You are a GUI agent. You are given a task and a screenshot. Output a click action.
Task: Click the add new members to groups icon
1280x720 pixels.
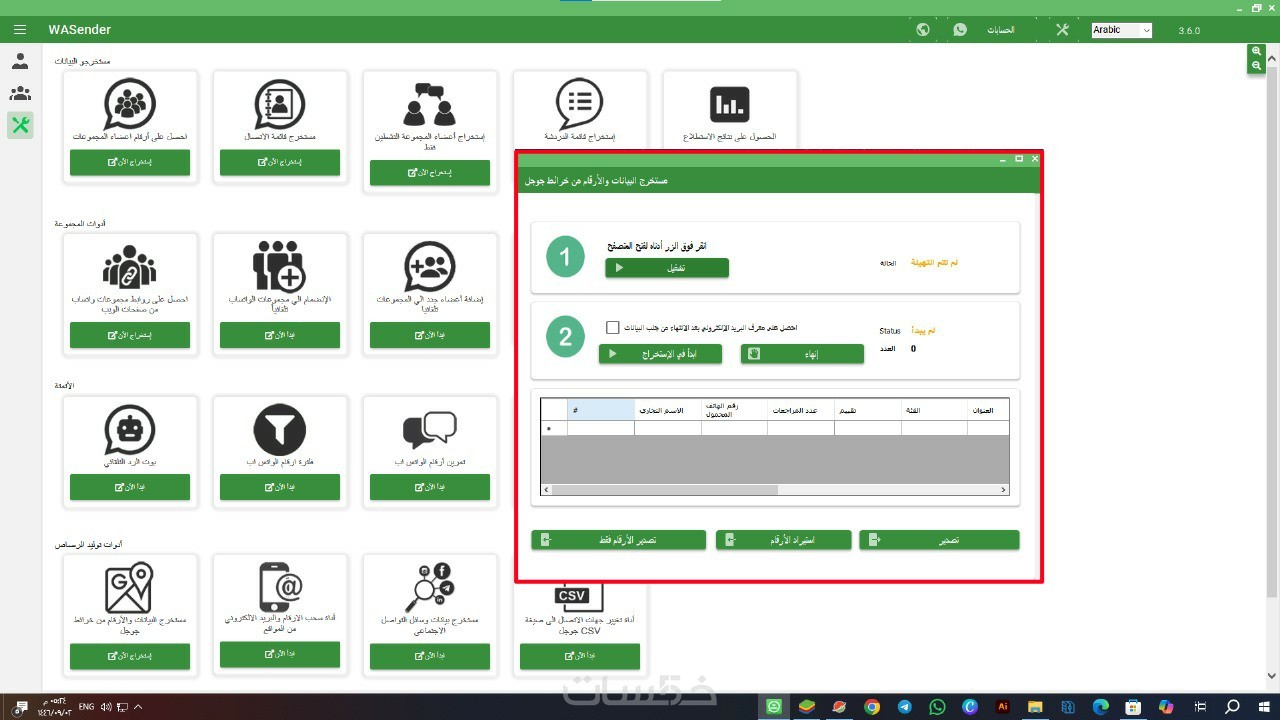[430, 267]
